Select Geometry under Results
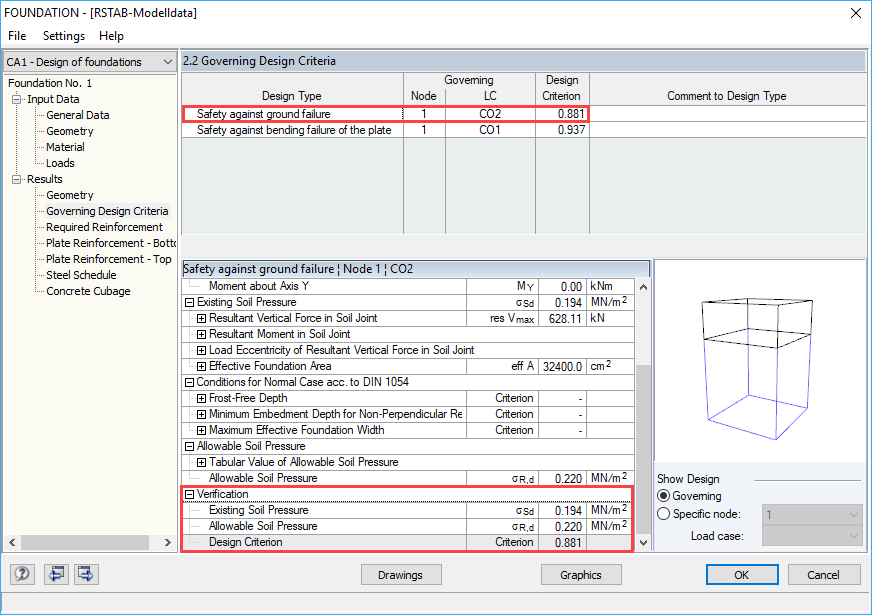Screen dimensions: 872x615 pyautogui.click(x=70, y=195)
